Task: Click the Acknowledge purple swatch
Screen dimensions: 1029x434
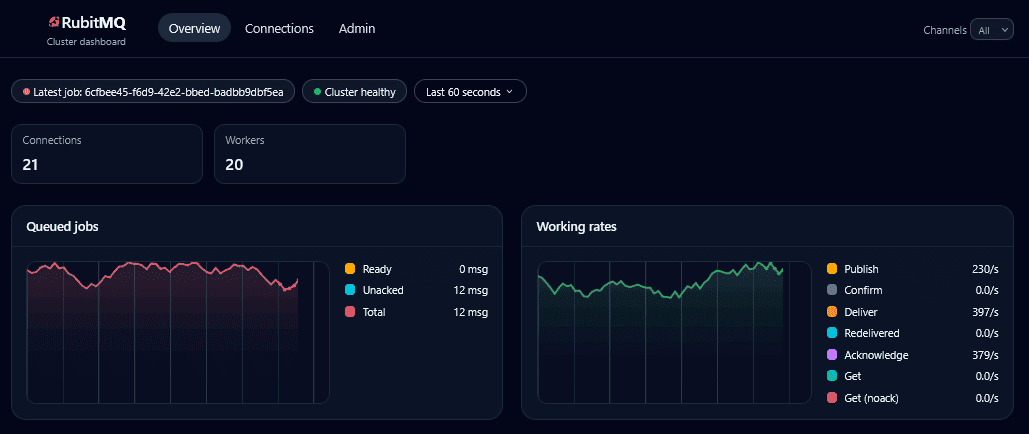Action: (x=832, y=355)
